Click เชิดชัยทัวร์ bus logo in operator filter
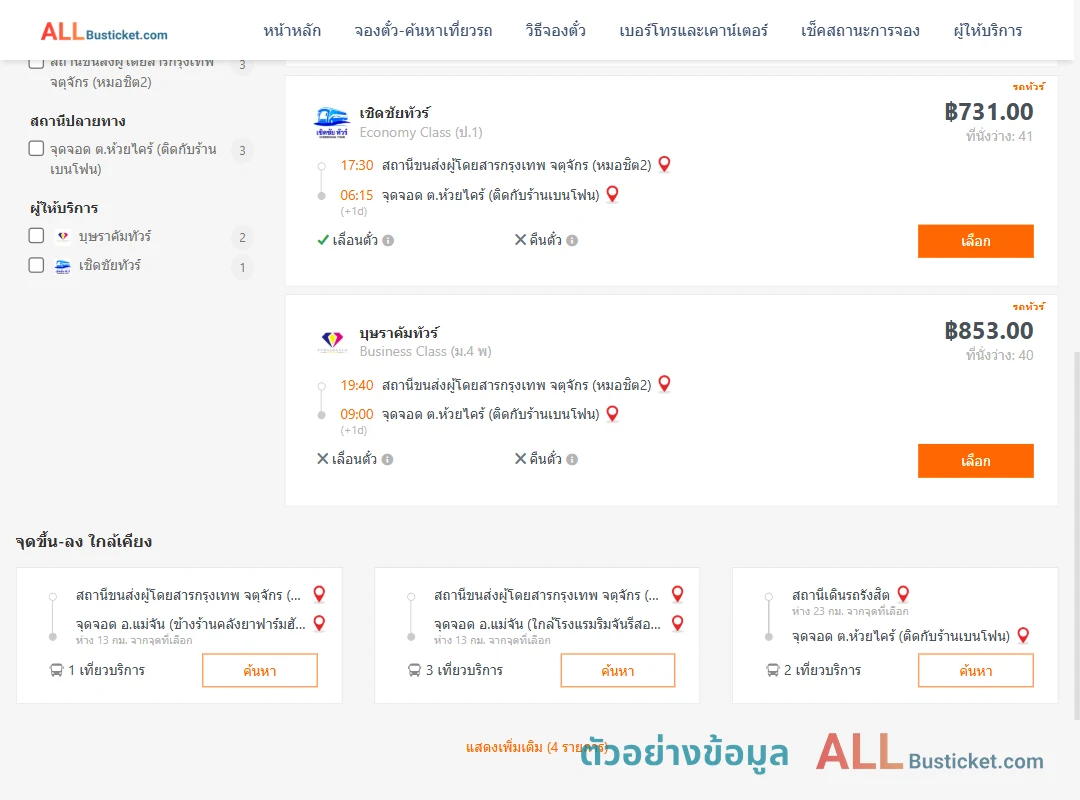 point(63,266)
